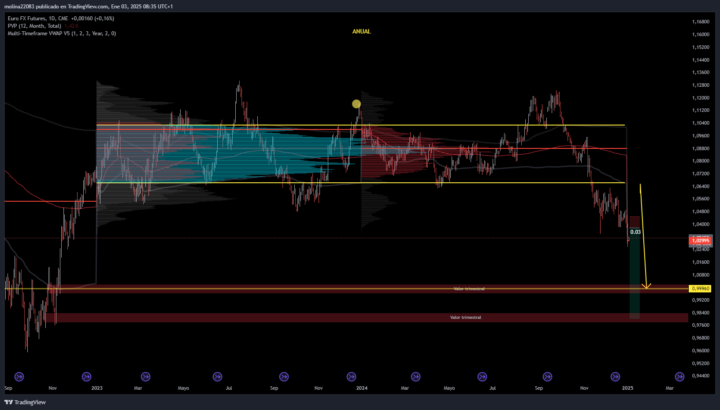Select the Multi-Timeframe VWAP V5 legend line
The height and width of the screenshot is (410, 720).
click(60, 33)
